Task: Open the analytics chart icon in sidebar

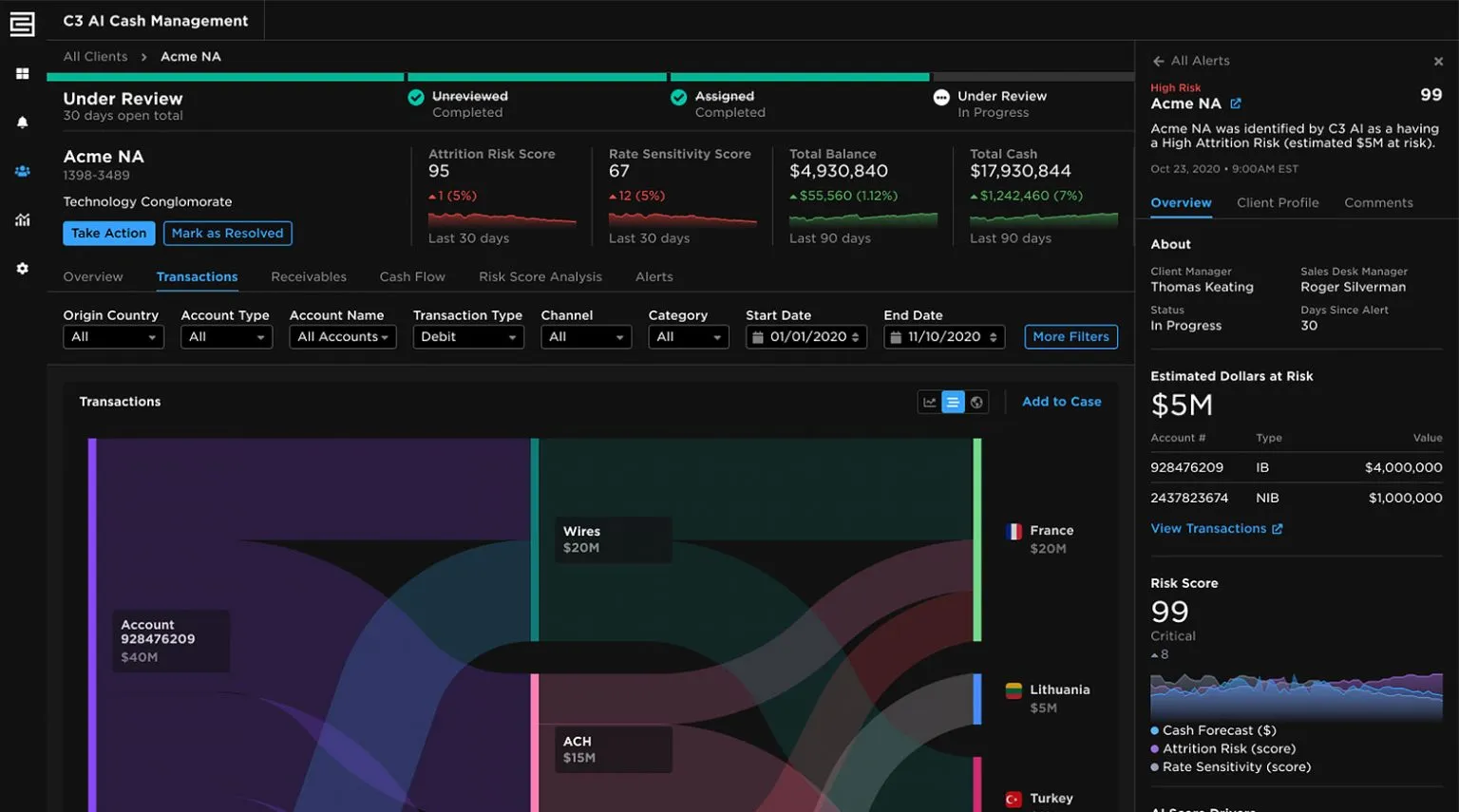Action: pos(22,220)
